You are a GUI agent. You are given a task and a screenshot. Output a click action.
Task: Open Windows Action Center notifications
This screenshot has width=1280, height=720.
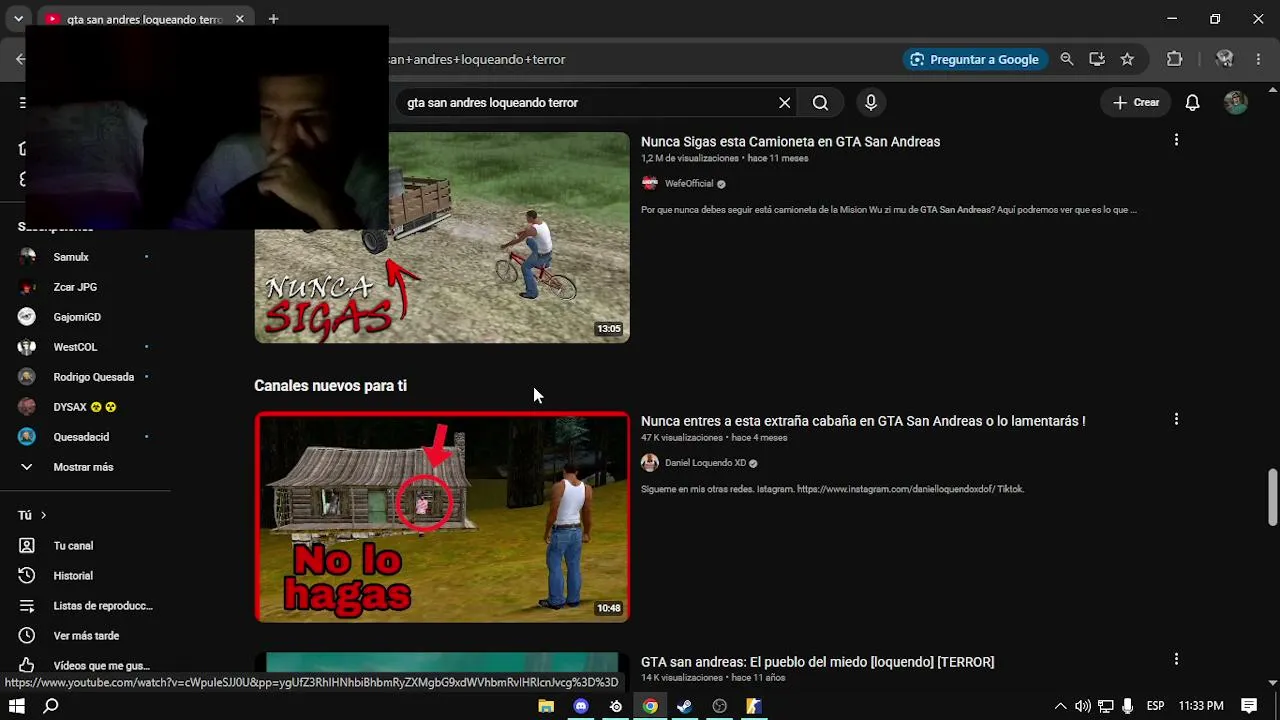1249,706
